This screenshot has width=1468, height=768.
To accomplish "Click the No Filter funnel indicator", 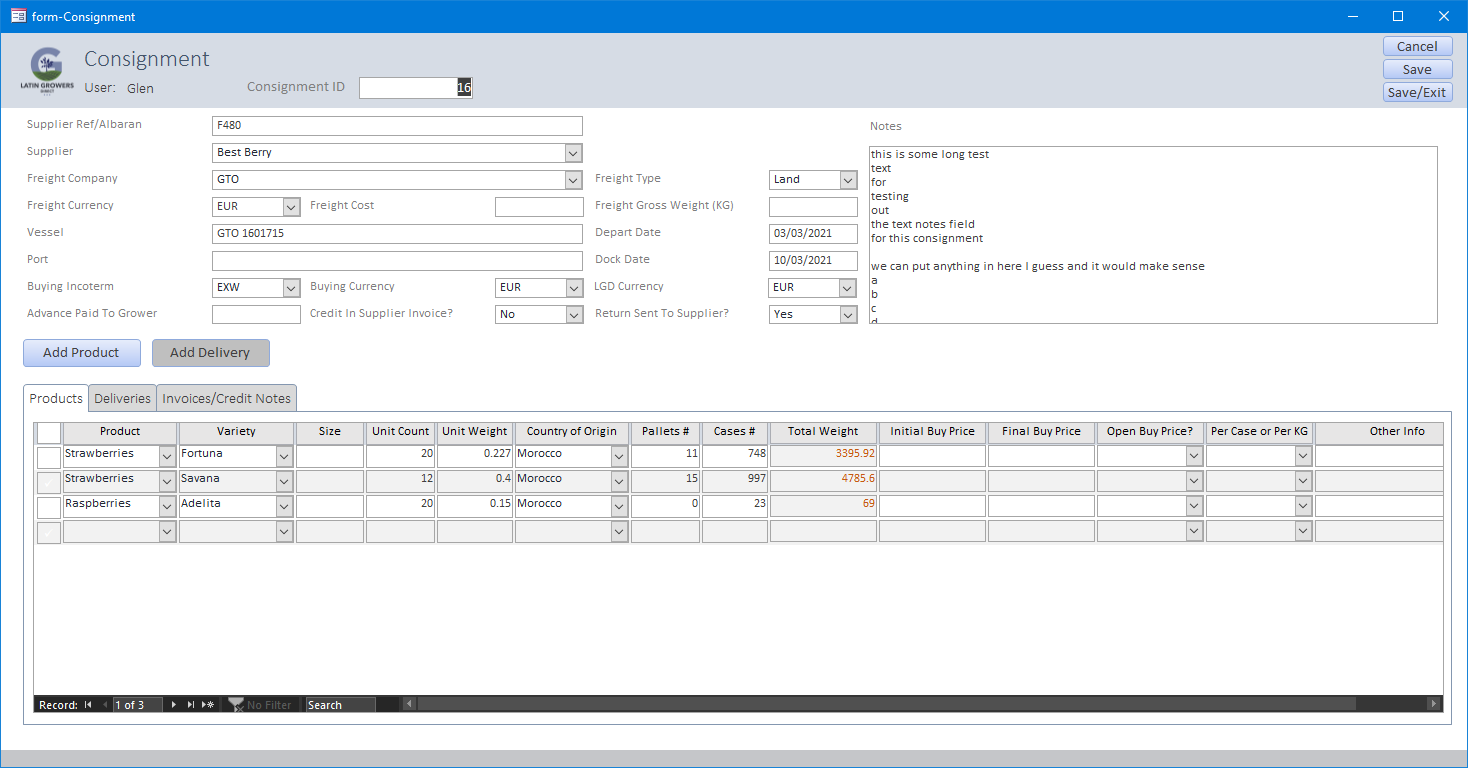I will [x=260, y=705].
